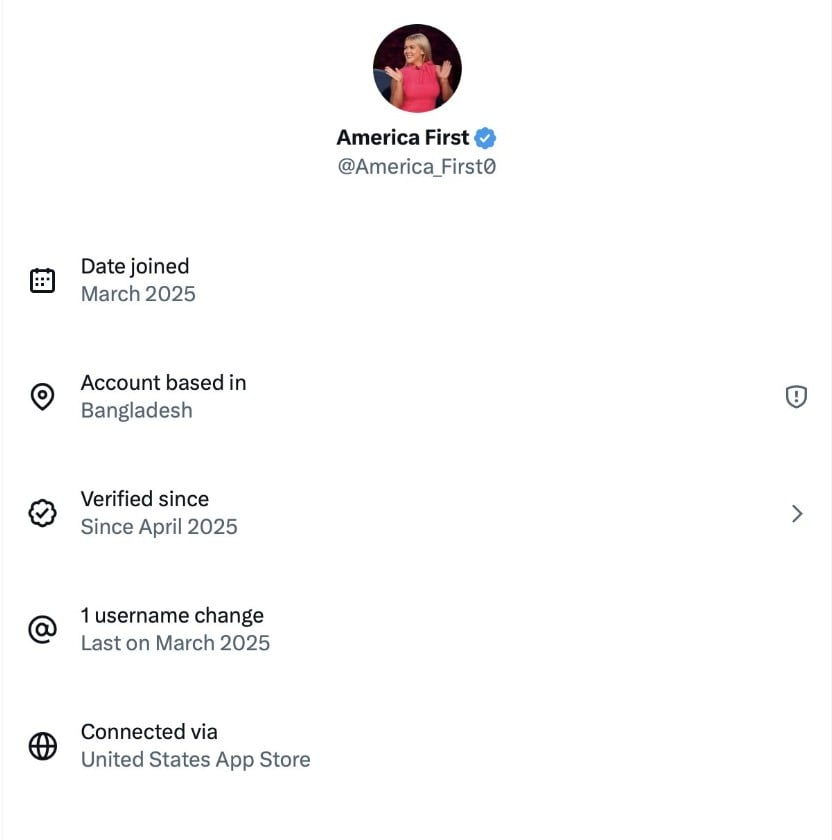The height and width of the screenshot is (840, 832).
Task: Expand Verified since details with chevron arrow
Action: [797, 513]
